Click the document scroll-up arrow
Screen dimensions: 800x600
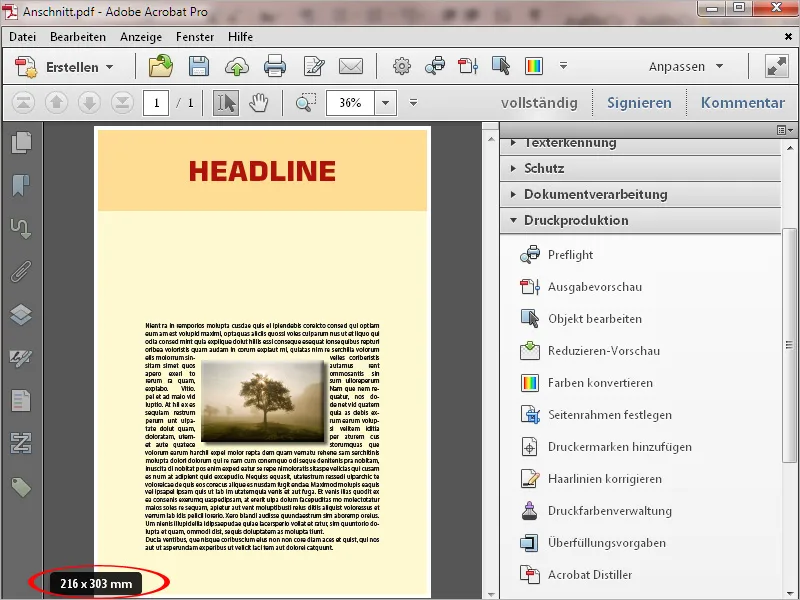(491, 139)
